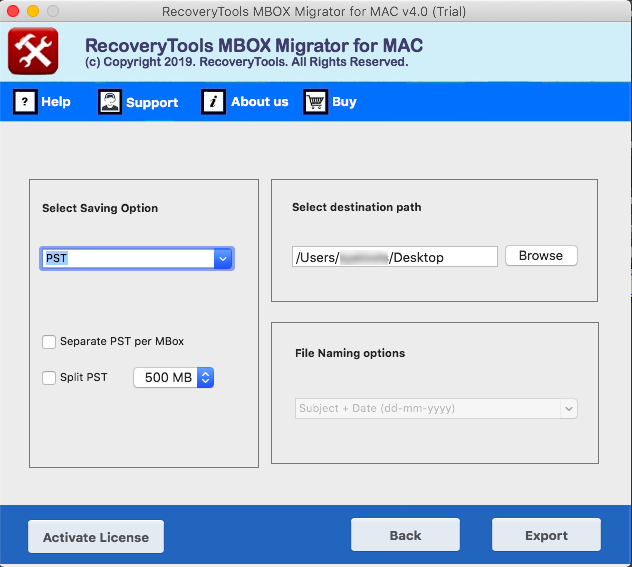Click the Browse button

541,255
